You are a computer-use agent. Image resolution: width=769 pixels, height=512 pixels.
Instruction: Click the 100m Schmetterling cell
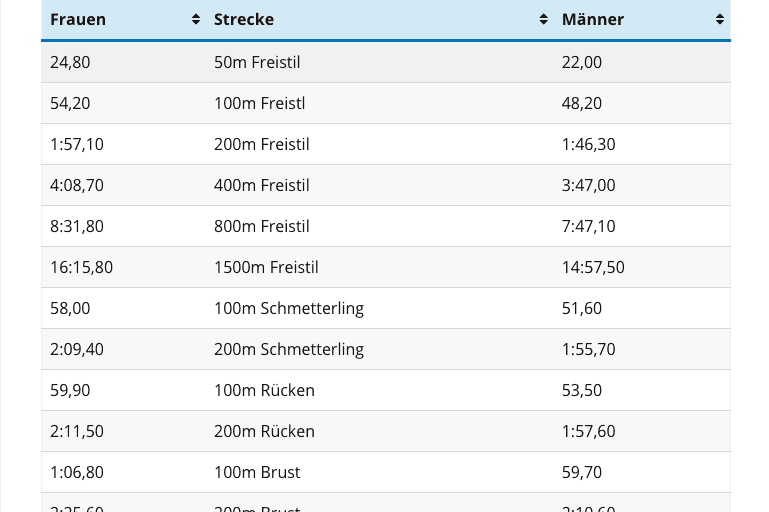289,308
